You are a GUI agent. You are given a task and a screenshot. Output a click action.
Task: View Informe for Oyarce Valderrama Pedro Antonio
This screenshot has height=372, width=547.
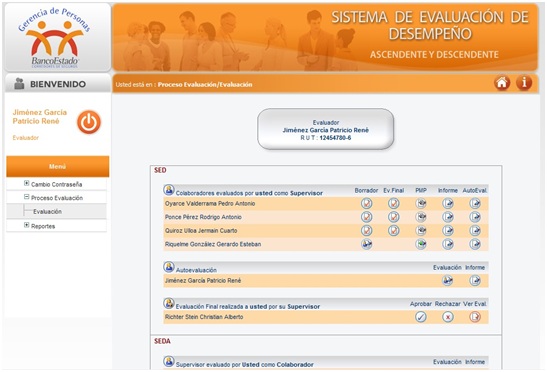448,203
